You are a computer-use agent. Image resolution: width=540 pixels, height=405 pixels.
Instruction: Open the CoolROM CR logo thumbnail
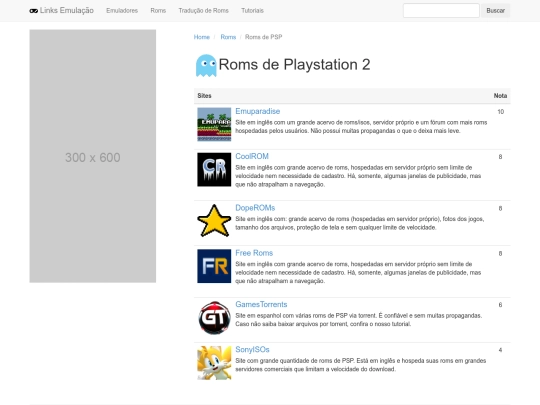tap(214, 169)
